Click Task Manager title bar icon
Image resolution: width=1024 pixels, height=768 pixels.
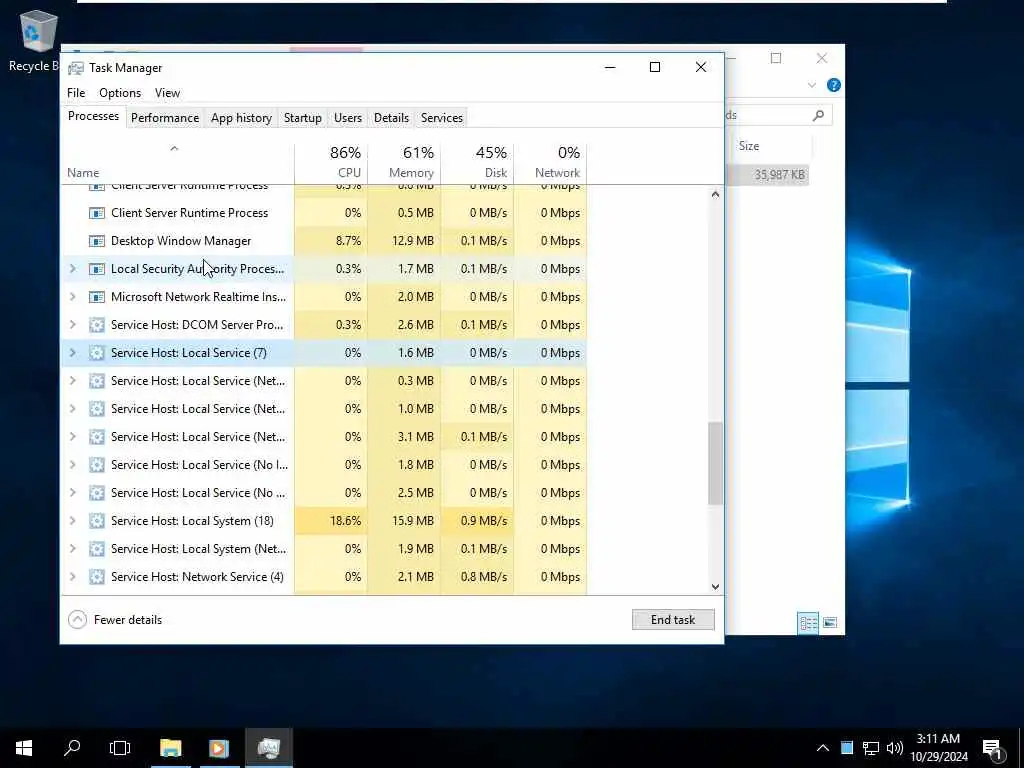(x=76, y=68)
